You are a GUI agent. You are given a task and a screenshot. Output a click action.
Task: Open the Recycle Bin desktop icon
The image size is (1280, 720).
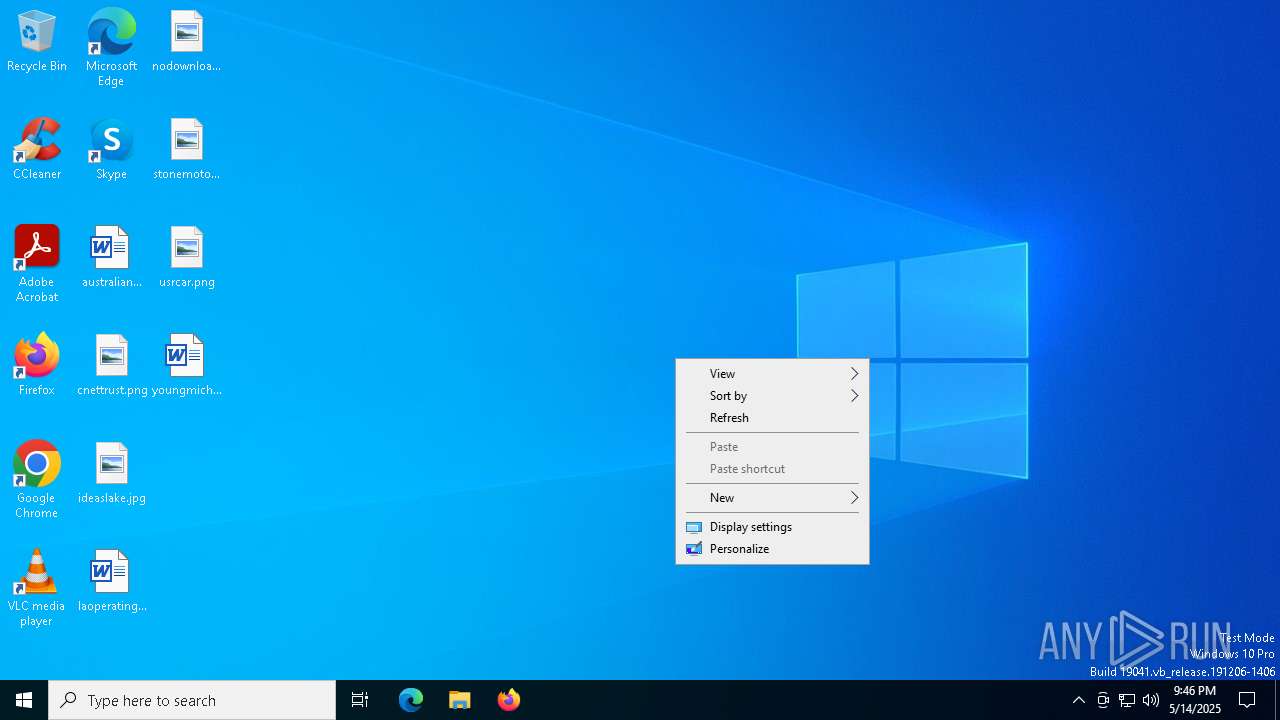click(37, 42)
